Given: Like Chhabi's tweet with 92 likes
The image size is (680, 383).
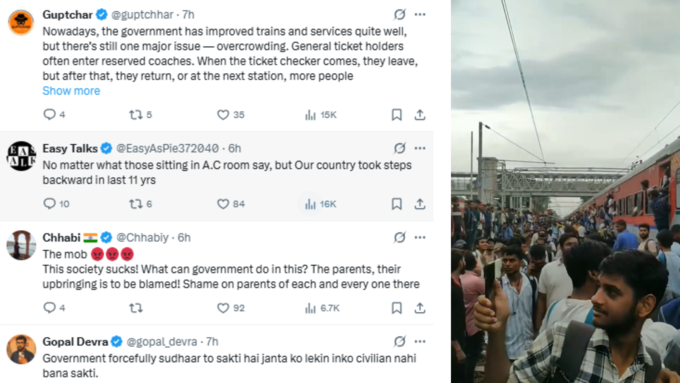Looking at the screenshot, I should click(x=231, y=308).
